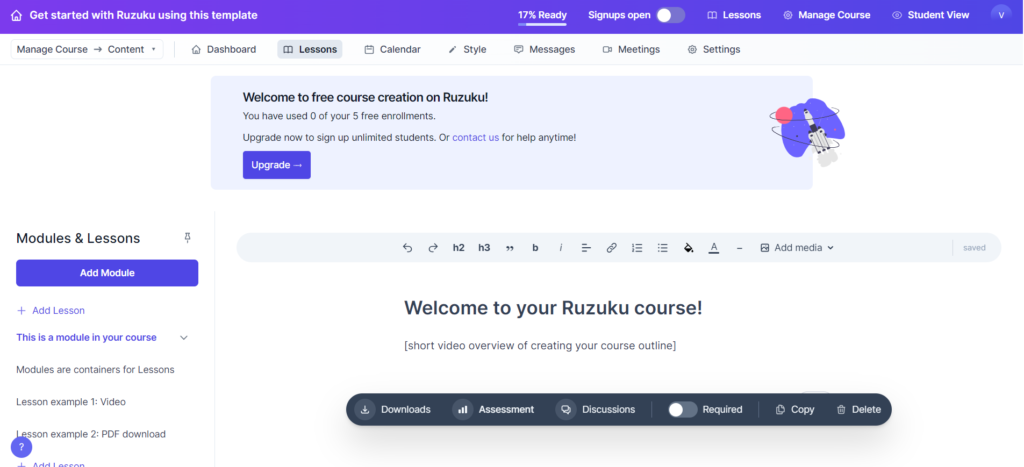Pin the Modules & Lessons sidebar
Screen dimensions: 1024x467
pos(187,238)
